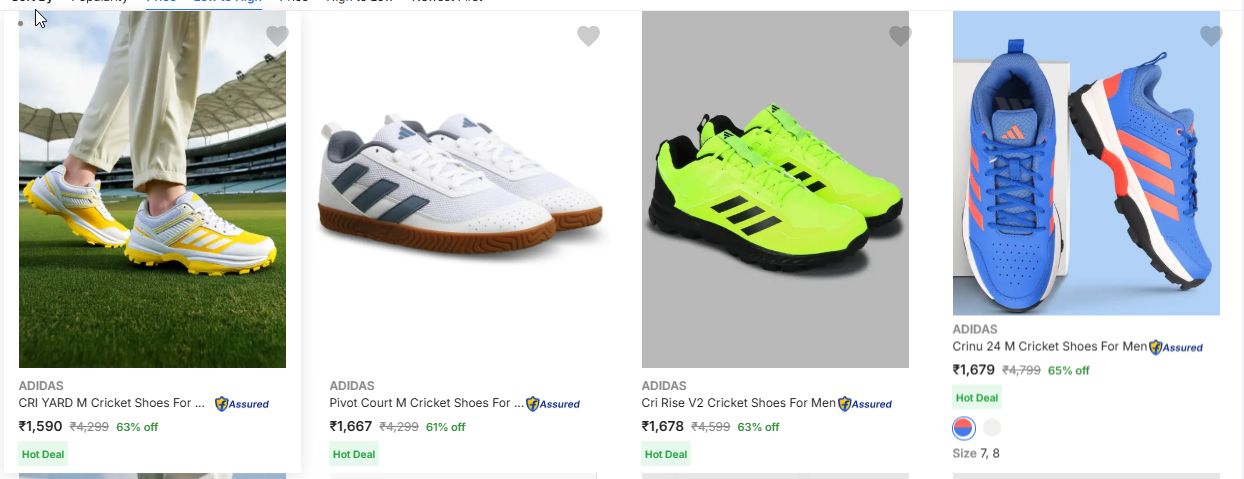Select the blue-red color swatch for Crinu 24
This screenshot has height=479, width=1244.
(x=963, y=428)
